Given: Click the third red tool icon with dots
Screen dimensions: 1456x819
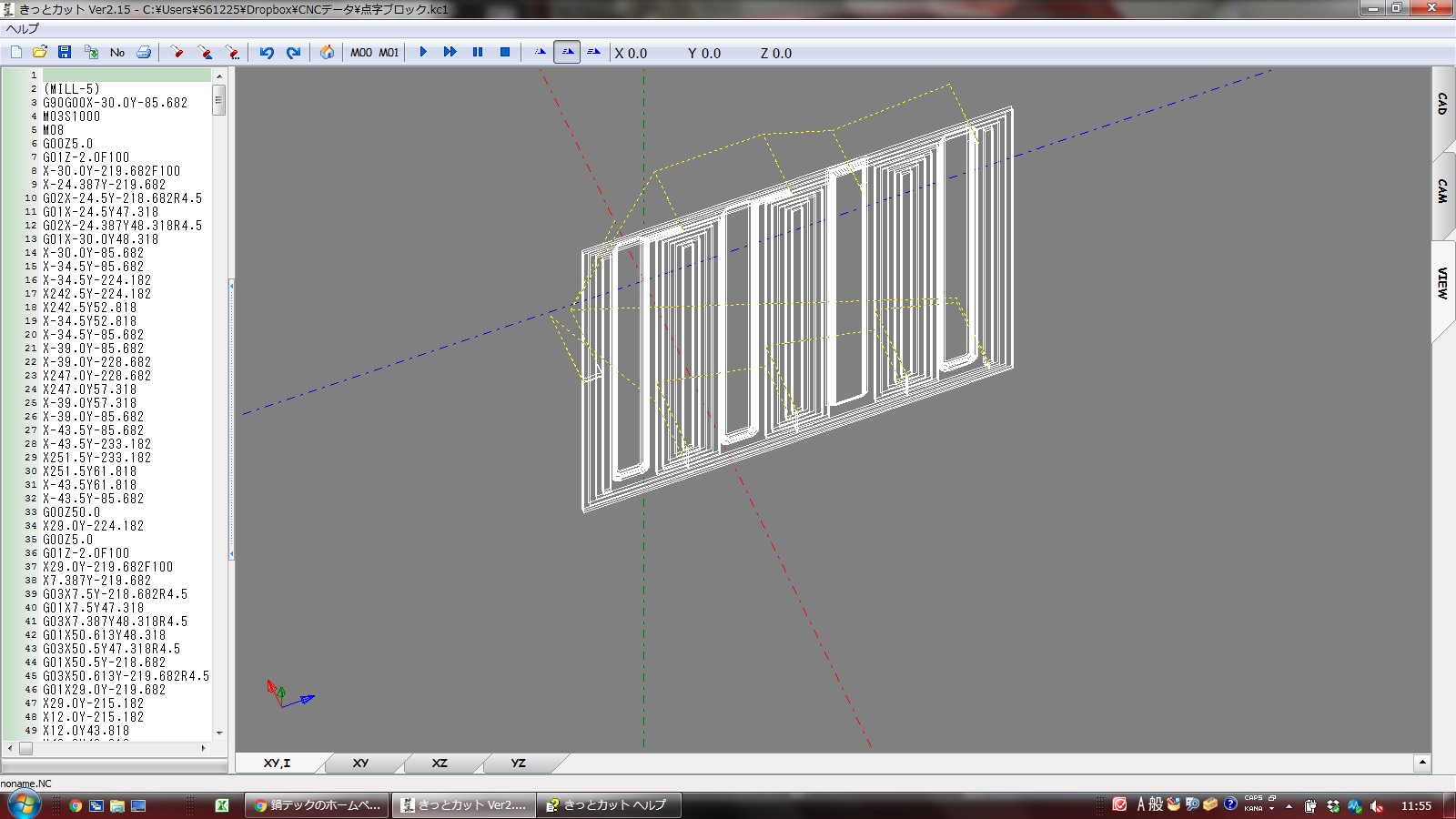Looking at the screenshot, I should coord(233,53).
